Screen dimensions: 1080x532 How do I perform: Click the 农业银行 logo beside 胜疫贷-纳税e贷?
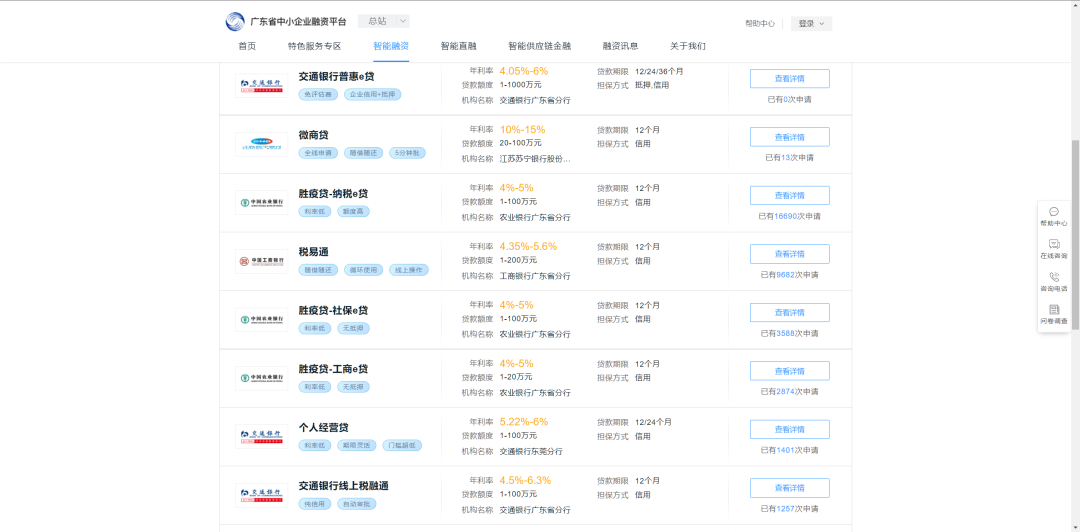pos(262,203)
